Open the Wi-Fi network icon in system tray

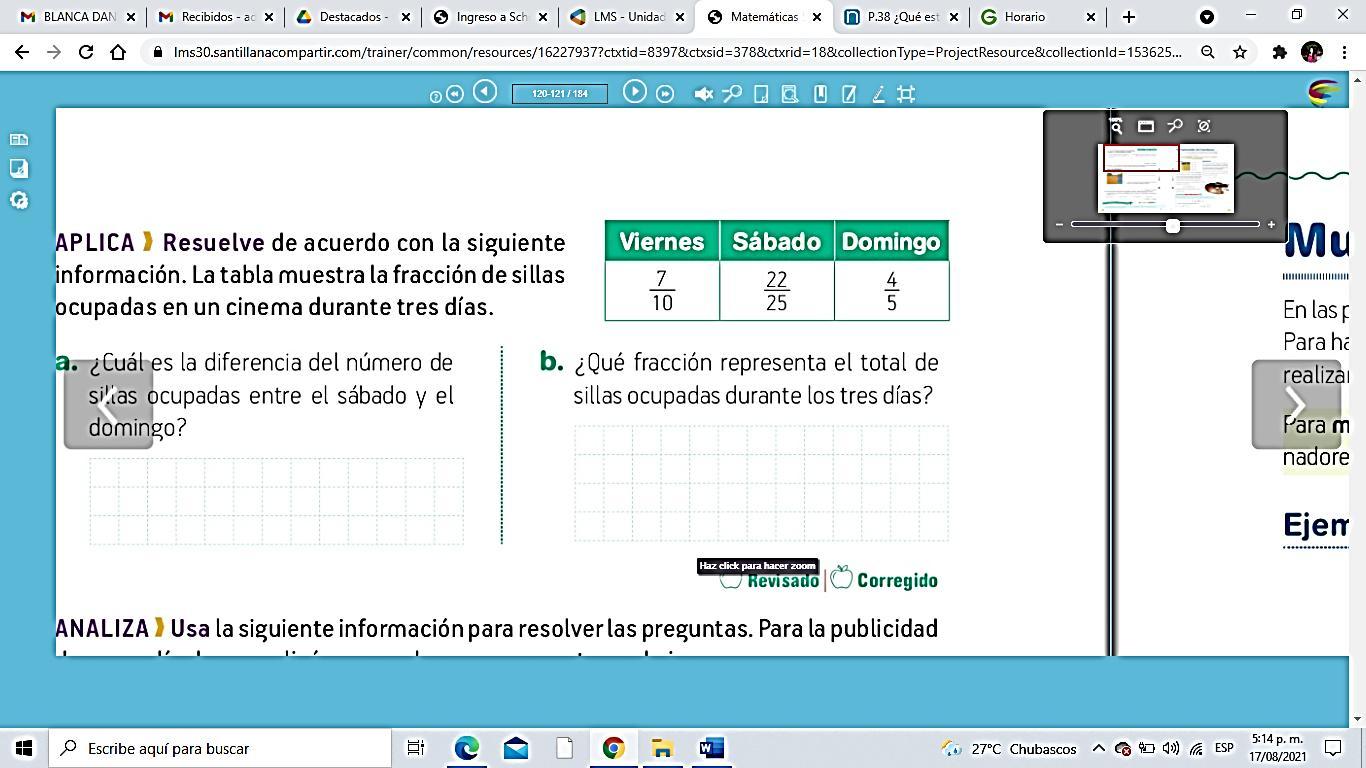click(1196, 748)
